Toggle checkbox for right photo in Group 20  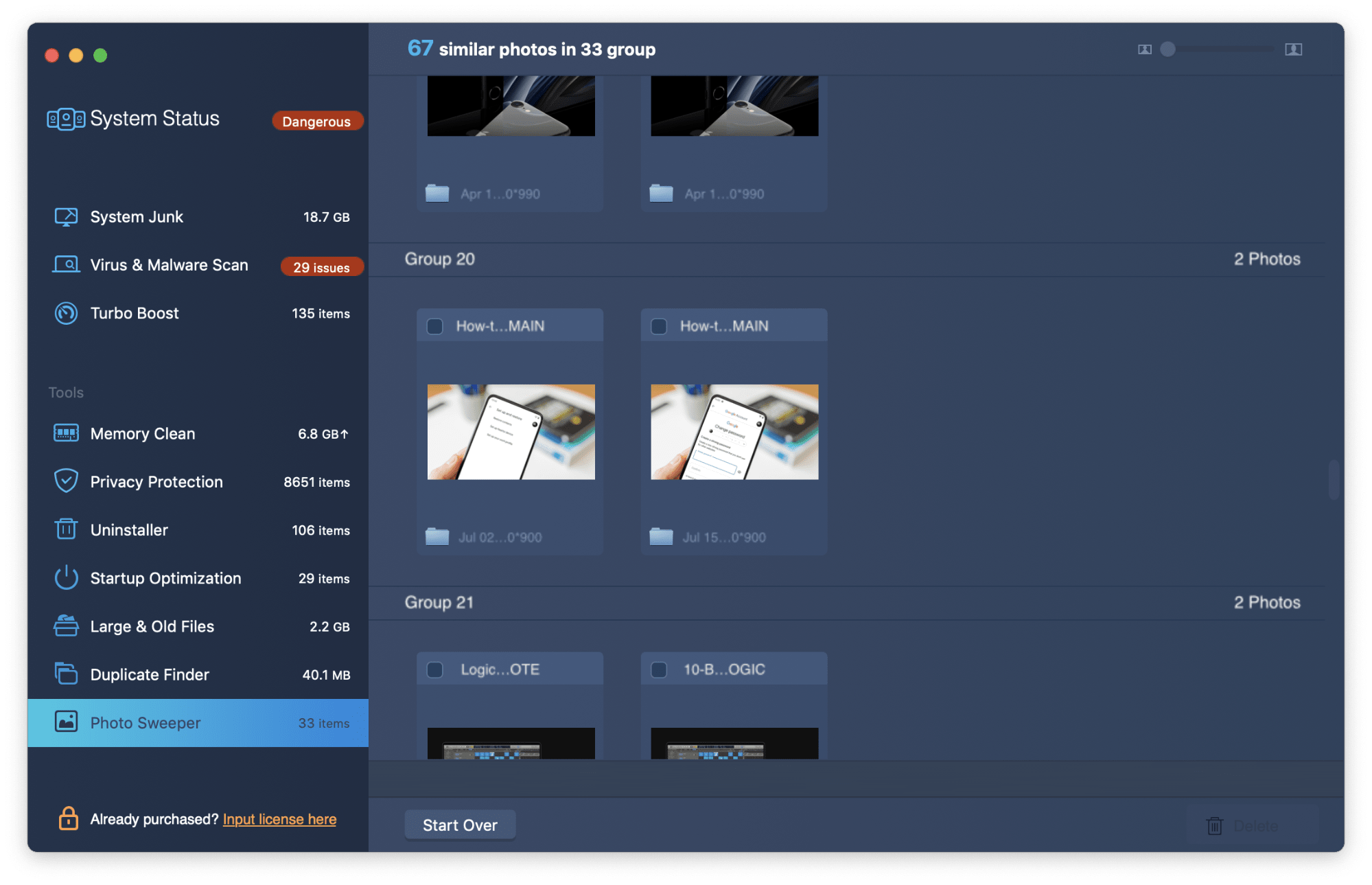click(x=659, y=326)
